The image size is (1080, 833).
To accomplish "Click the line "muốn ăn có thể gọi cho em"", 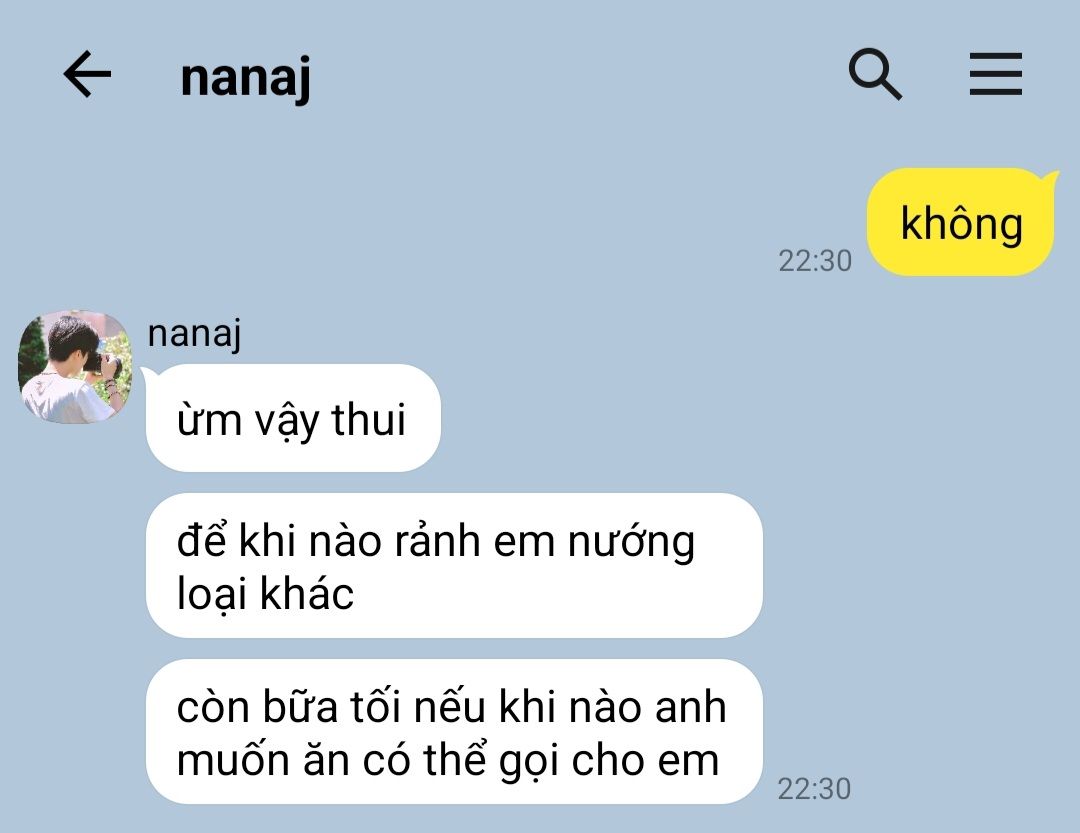I will pyautogui.click(x=448, y=761).
